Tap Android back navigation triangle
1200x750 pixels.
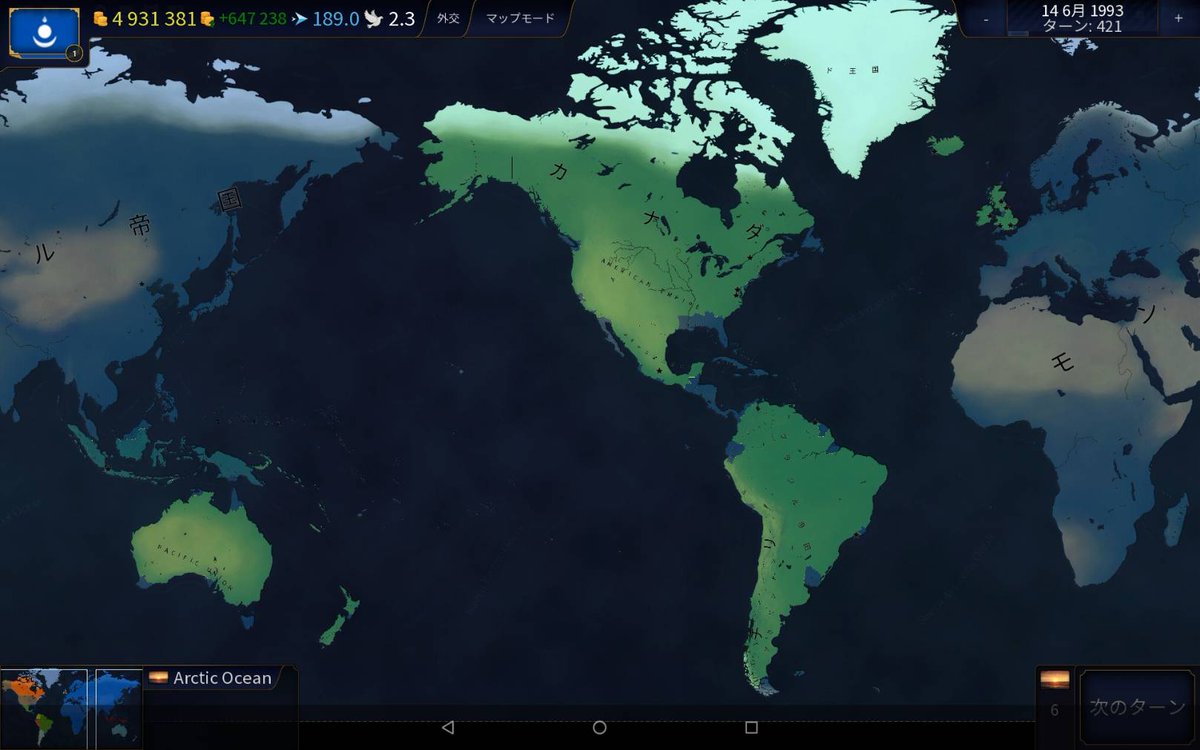[447, 728]
